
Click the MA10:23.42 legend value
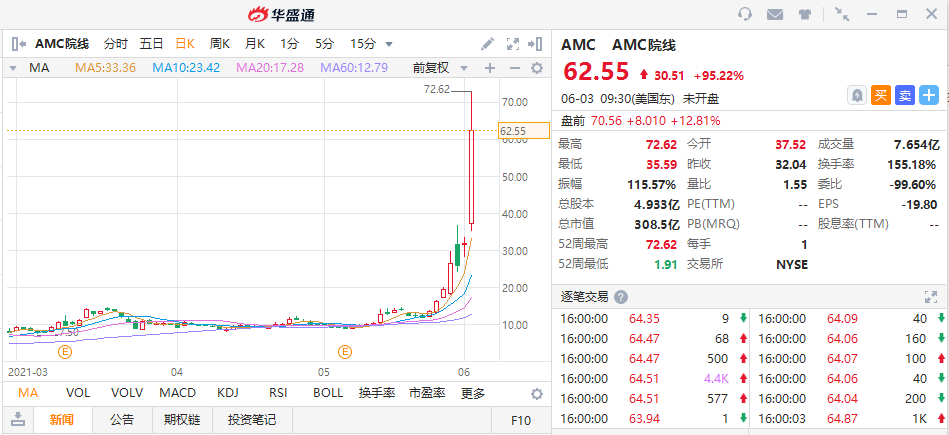click(x=186, y=68)
